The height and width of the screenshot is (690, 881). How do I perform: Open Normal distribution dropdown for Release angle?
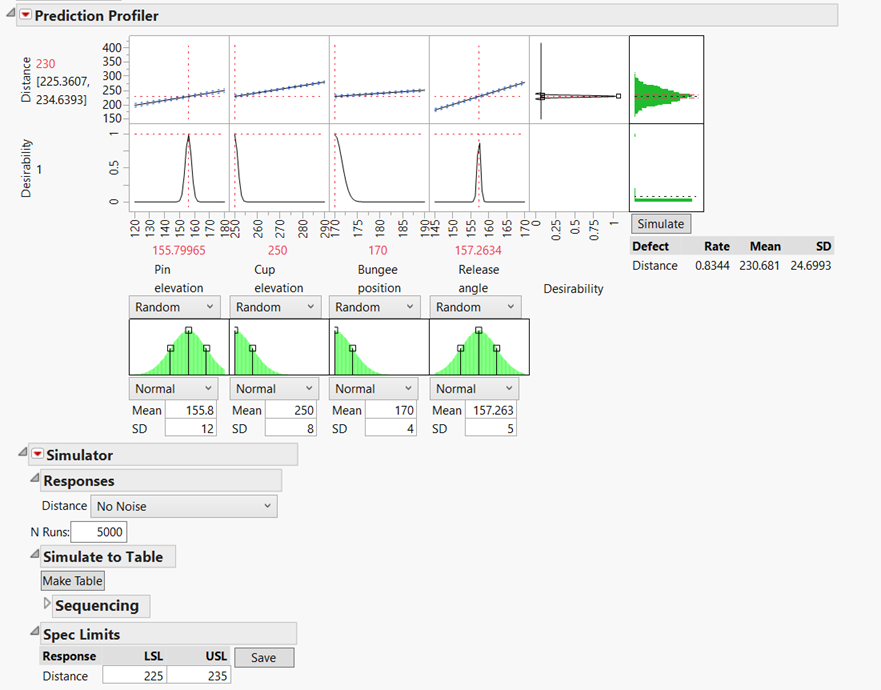(x=474, y=388)
